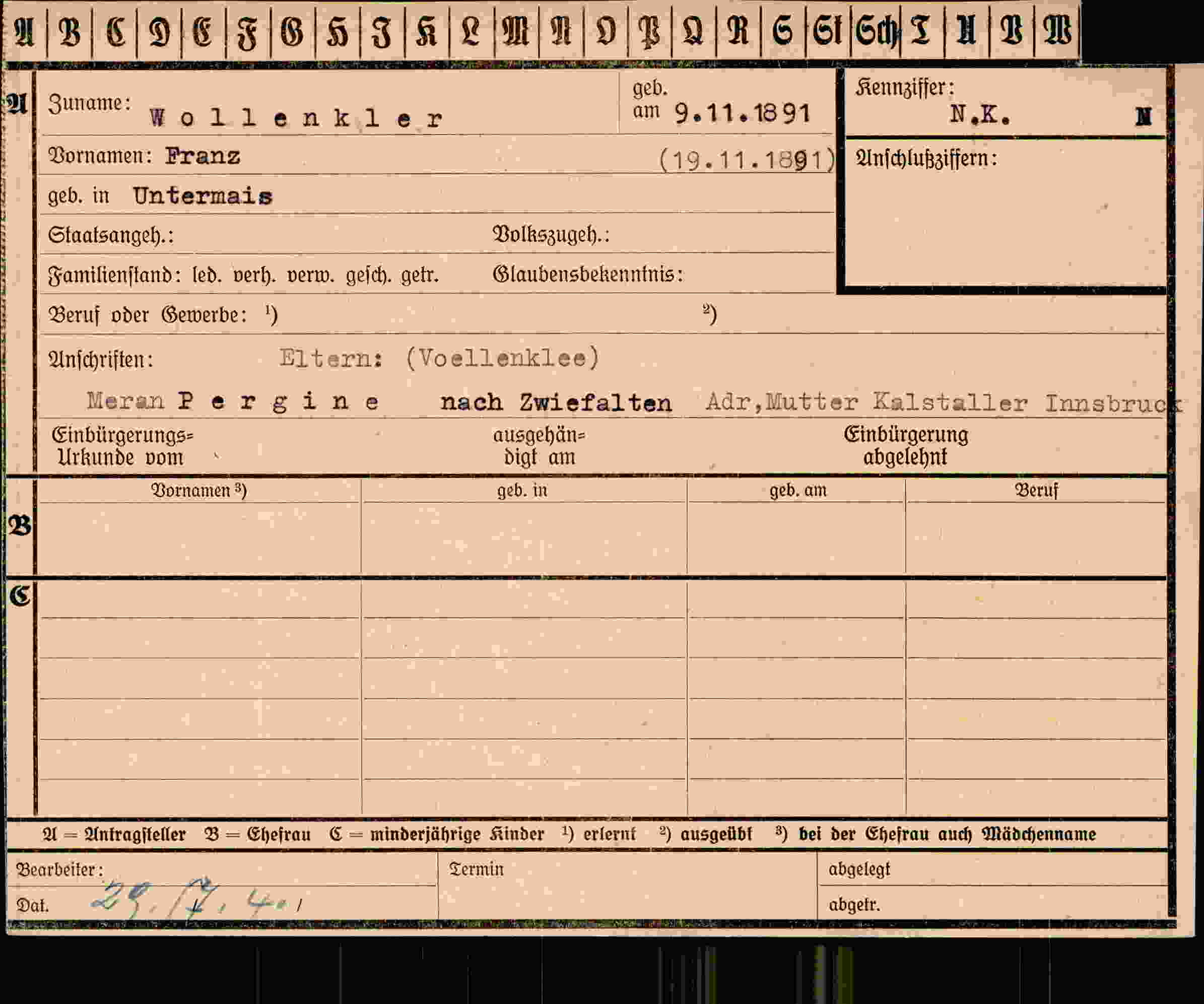
Task: Select the alphabet index tab 'Sch'
Action: click(876, 30)
